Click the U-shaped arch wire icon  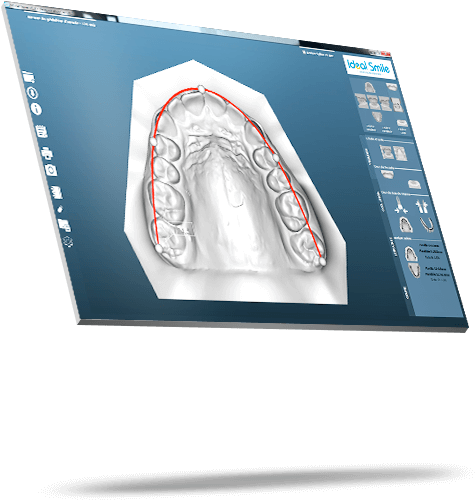point(427,225)
